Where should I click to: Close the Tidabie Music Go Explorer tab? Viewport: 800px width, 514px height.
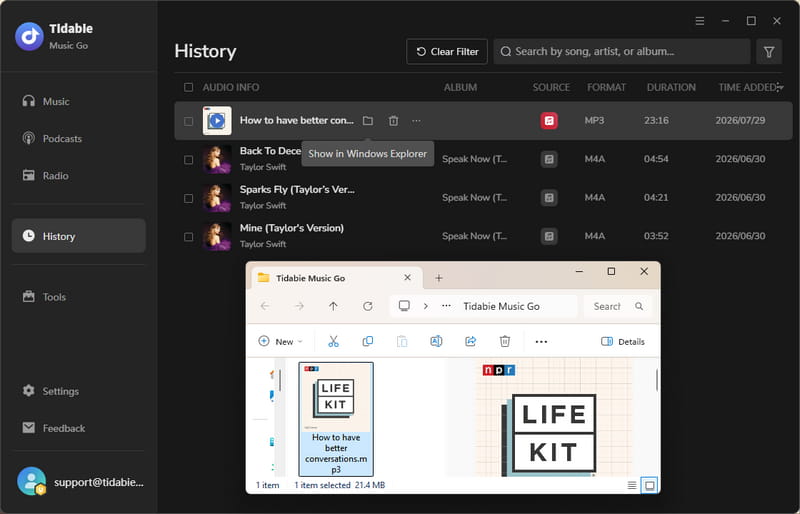[407, 278]
